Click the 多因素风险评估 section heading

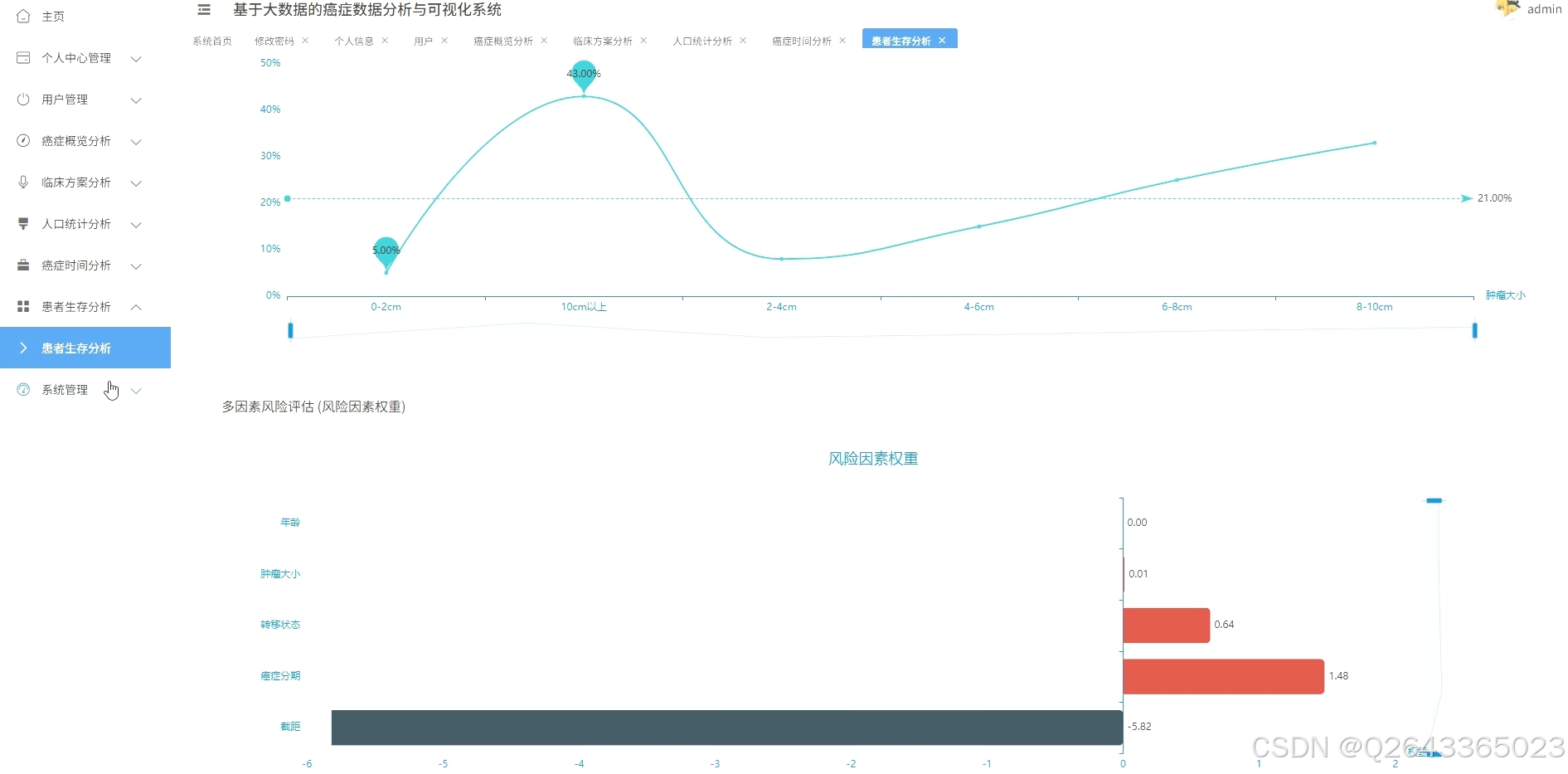pos(313,406)
